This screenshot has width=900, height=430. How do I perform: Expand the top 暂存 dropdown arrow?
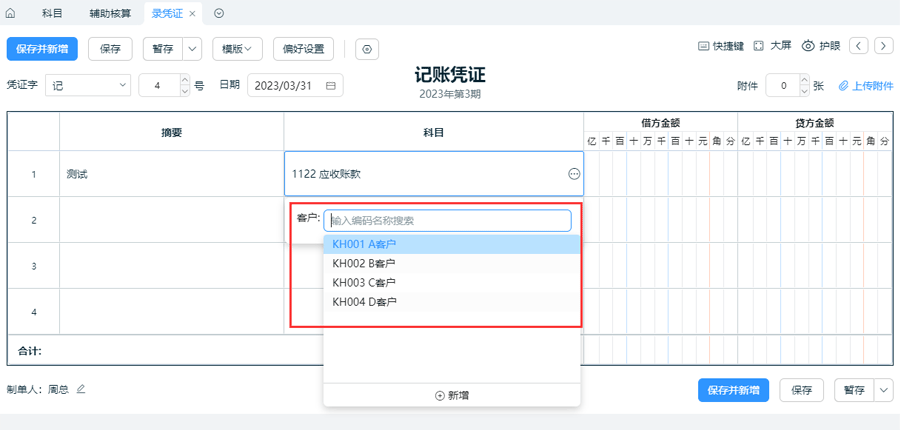[x=193, y=49]
